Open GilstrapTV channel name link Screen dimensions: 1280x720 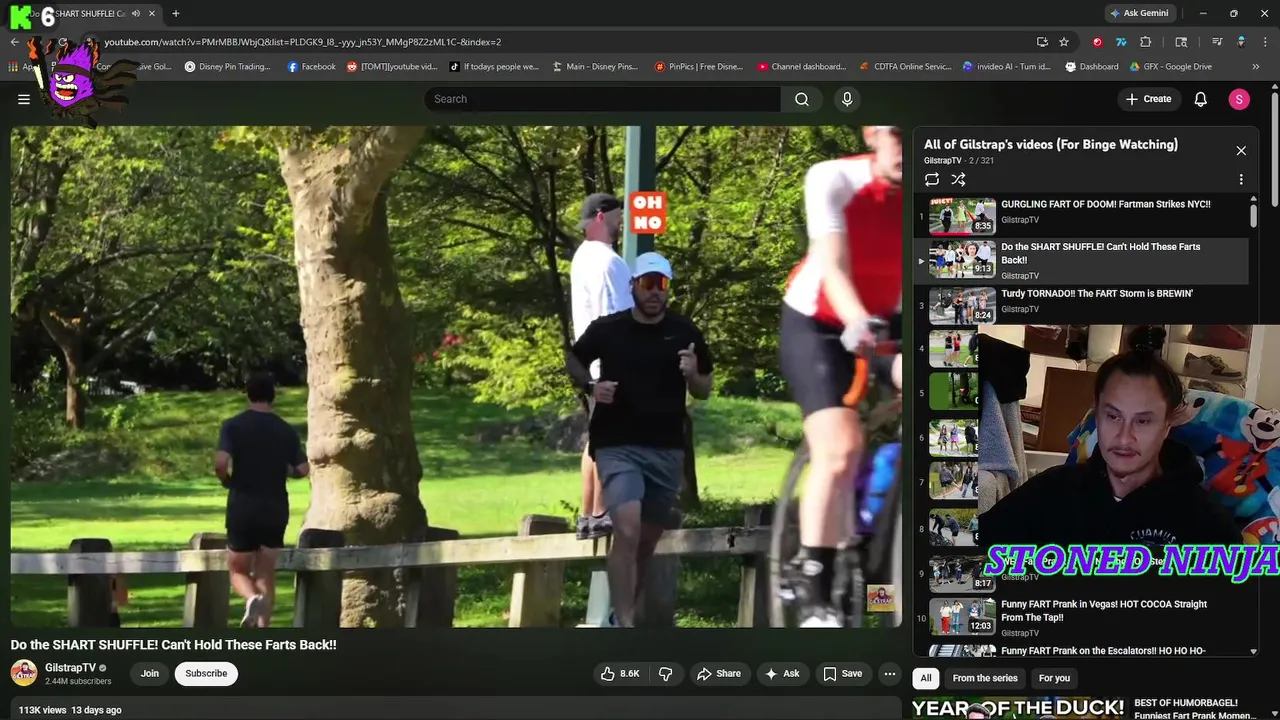tap(70, 668)
